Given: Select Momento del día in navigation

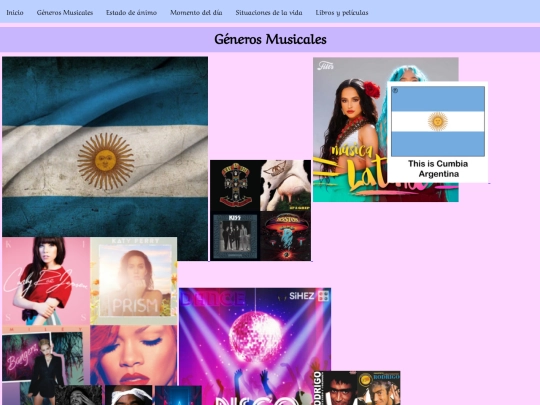Looking at the screenshot, I should [196, 12].
